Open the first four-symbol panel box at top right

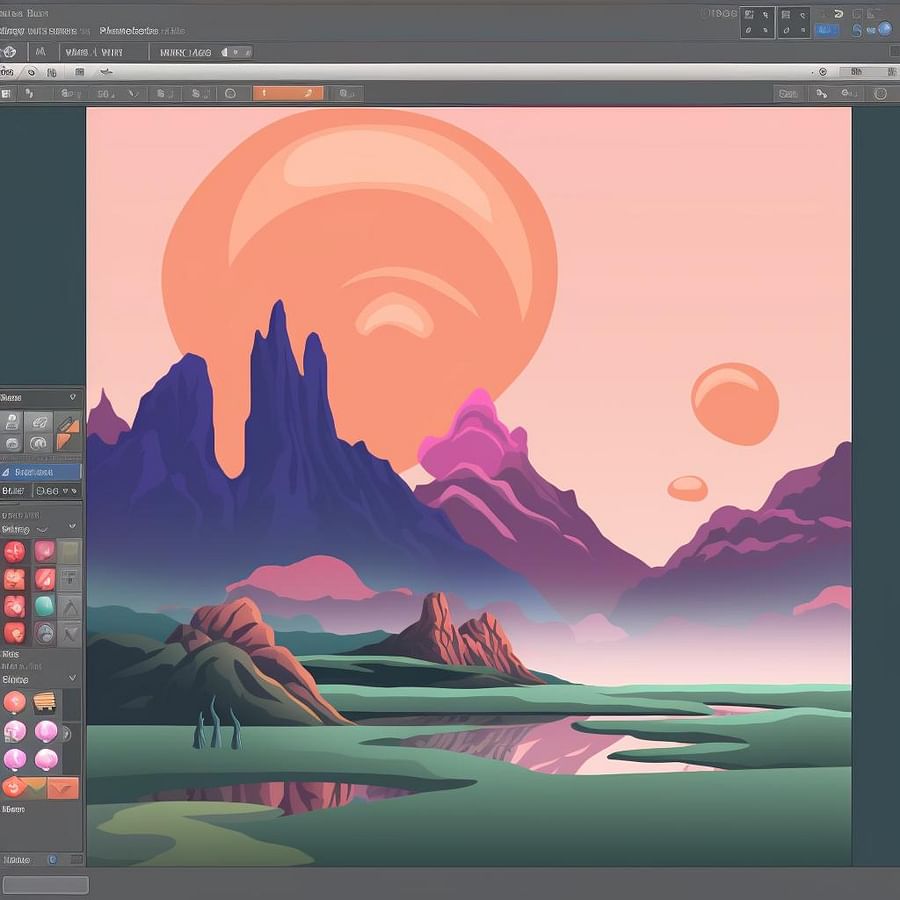tap(757, 22)
